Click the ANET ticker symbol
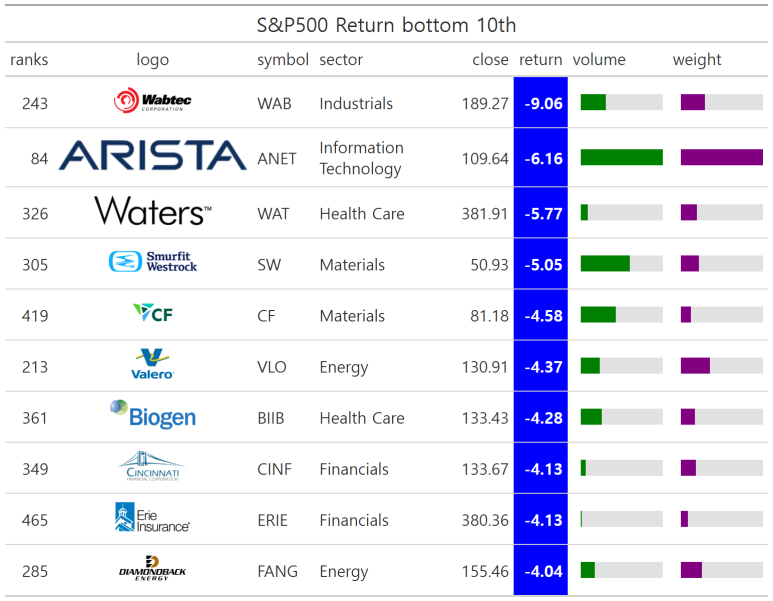Screen dimensions: 773x601 tap(277, 159)
